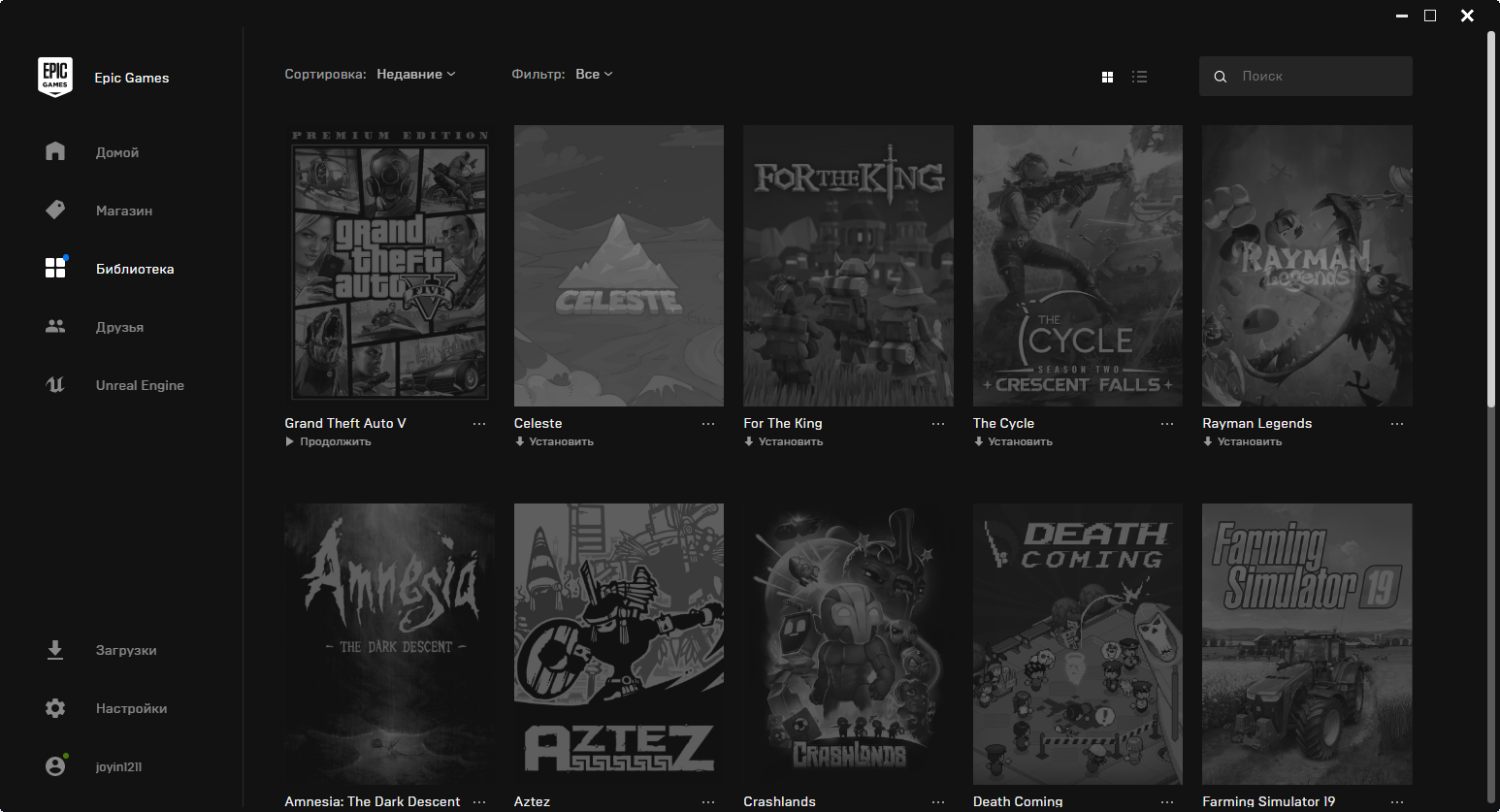This screenshot has height=812, width=1500.
Task: Switch to list view layout
Action: (1139, 77)
